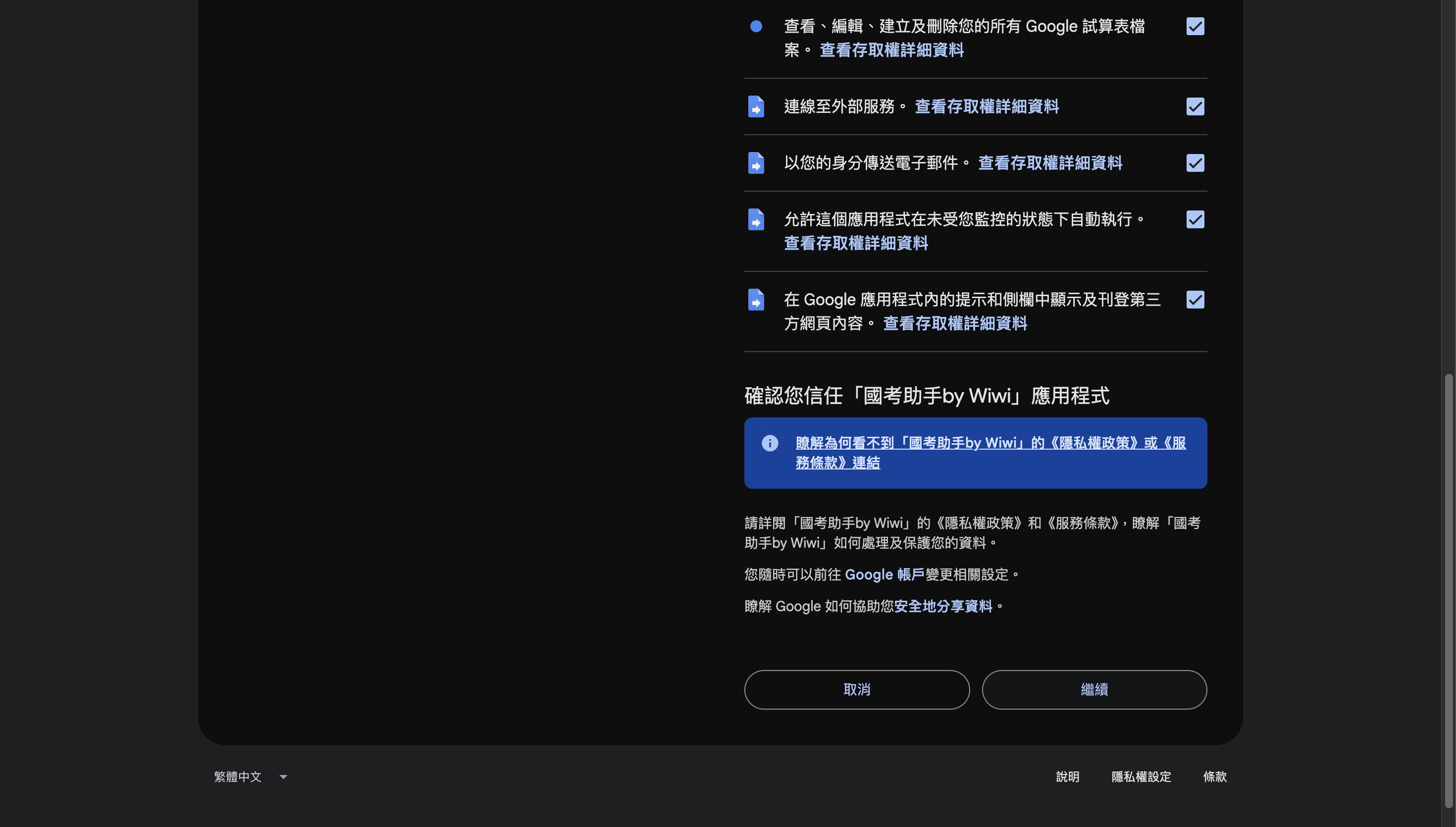Viewport: 1456px width, 827px height.
Task: Click the script icon next to 允許這個應用程式 permission
Action: click(x=756, y=219)
